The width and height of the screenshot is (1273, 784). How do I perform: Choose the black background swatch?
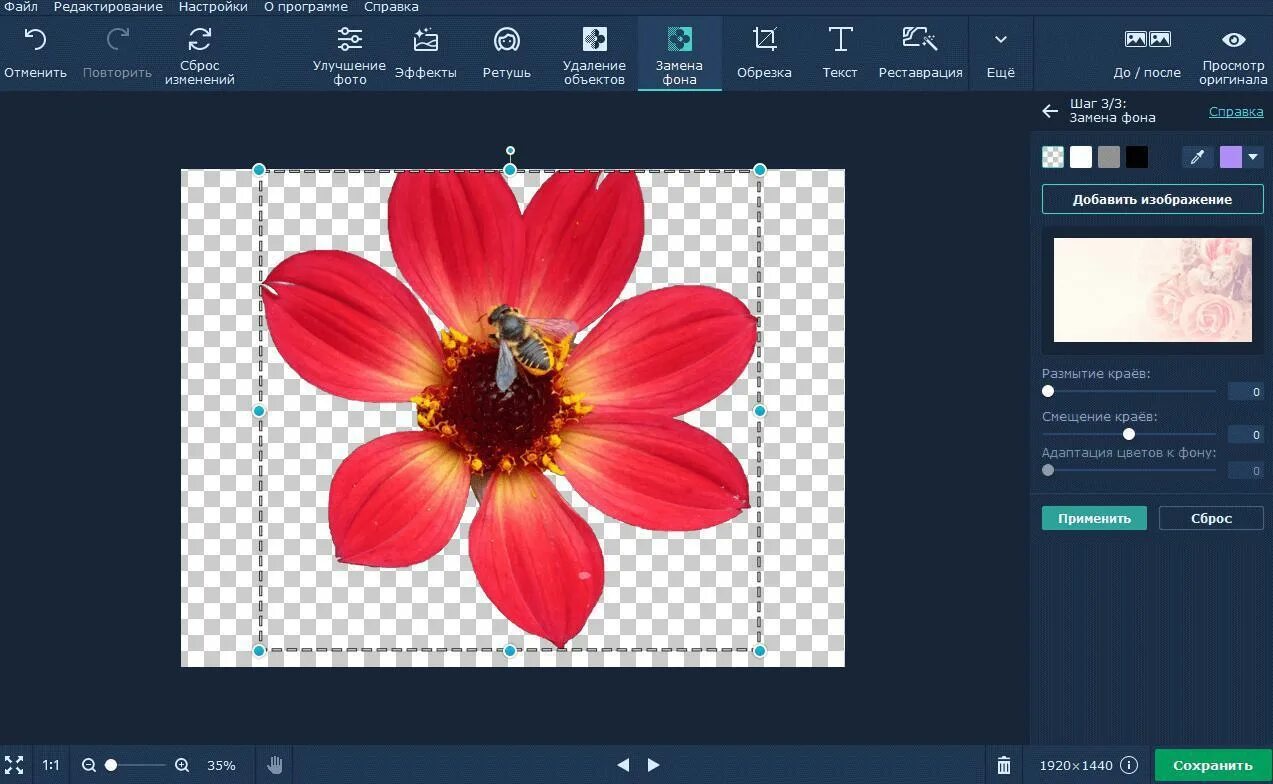tap(1137, 157)
